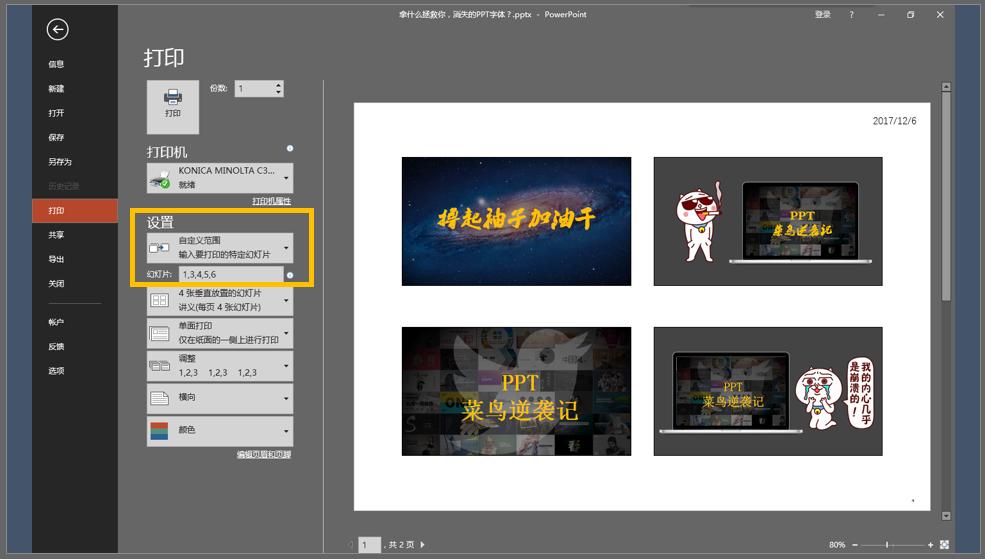
Task: Click the 共 2 页 page count text
Action: pyautogui.click(x=400, y=545)
